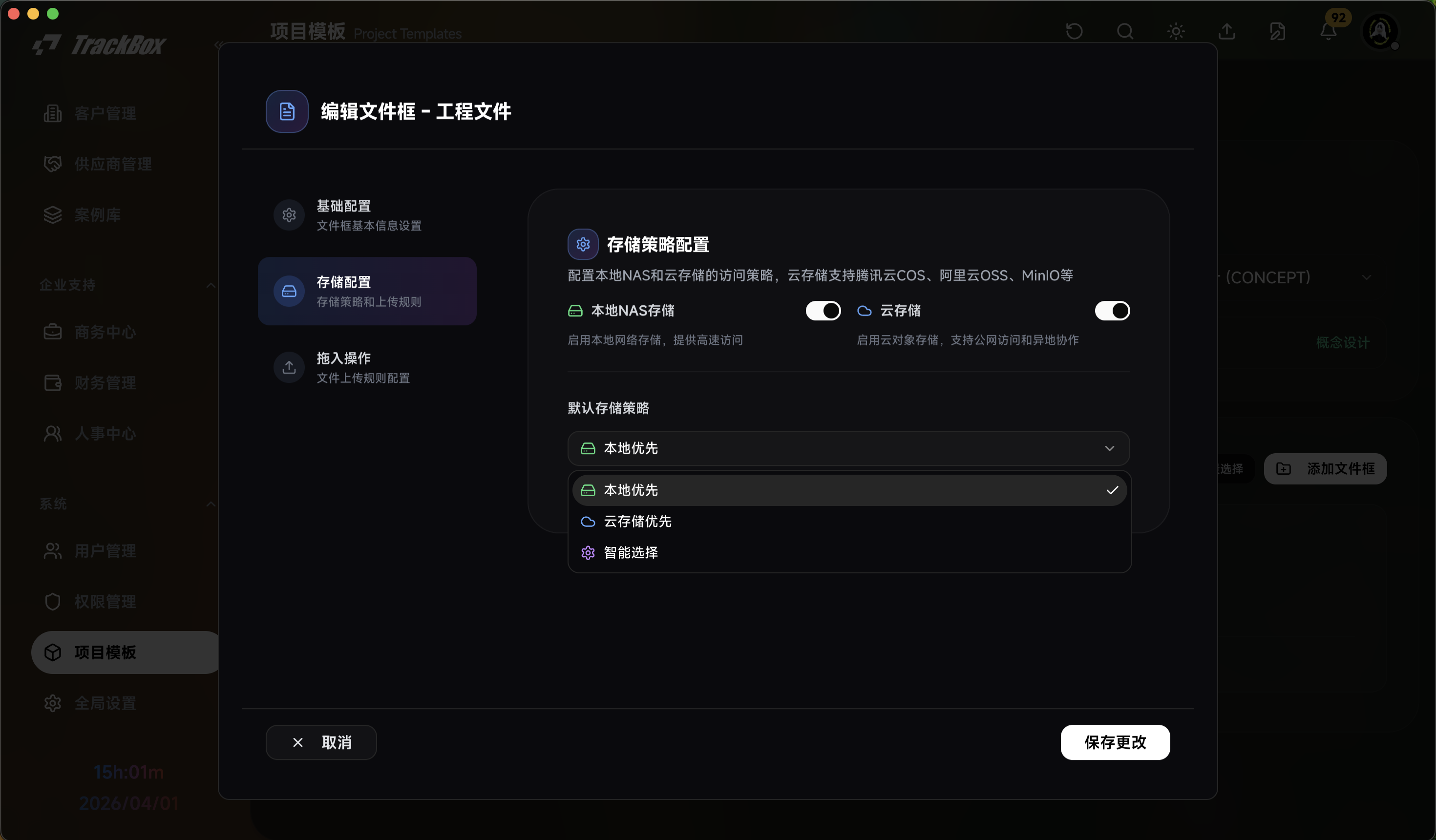Image resolution: width=1436 pixels, height=840 pixels.
Task: Switch to 拖入操作 tab
Action: 367,368
